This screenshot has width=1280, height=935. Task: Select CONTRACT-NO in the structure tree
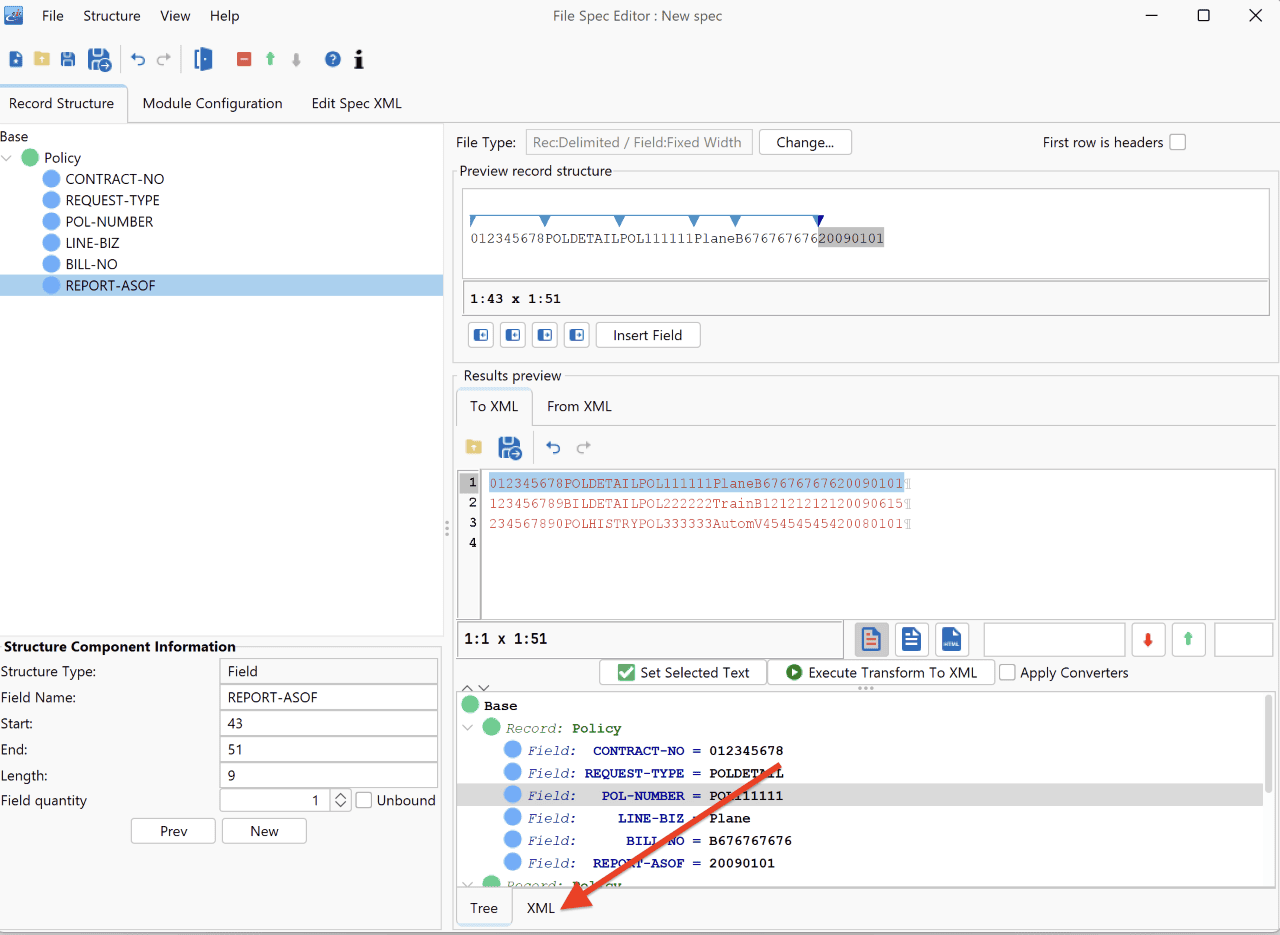[114, 179]
